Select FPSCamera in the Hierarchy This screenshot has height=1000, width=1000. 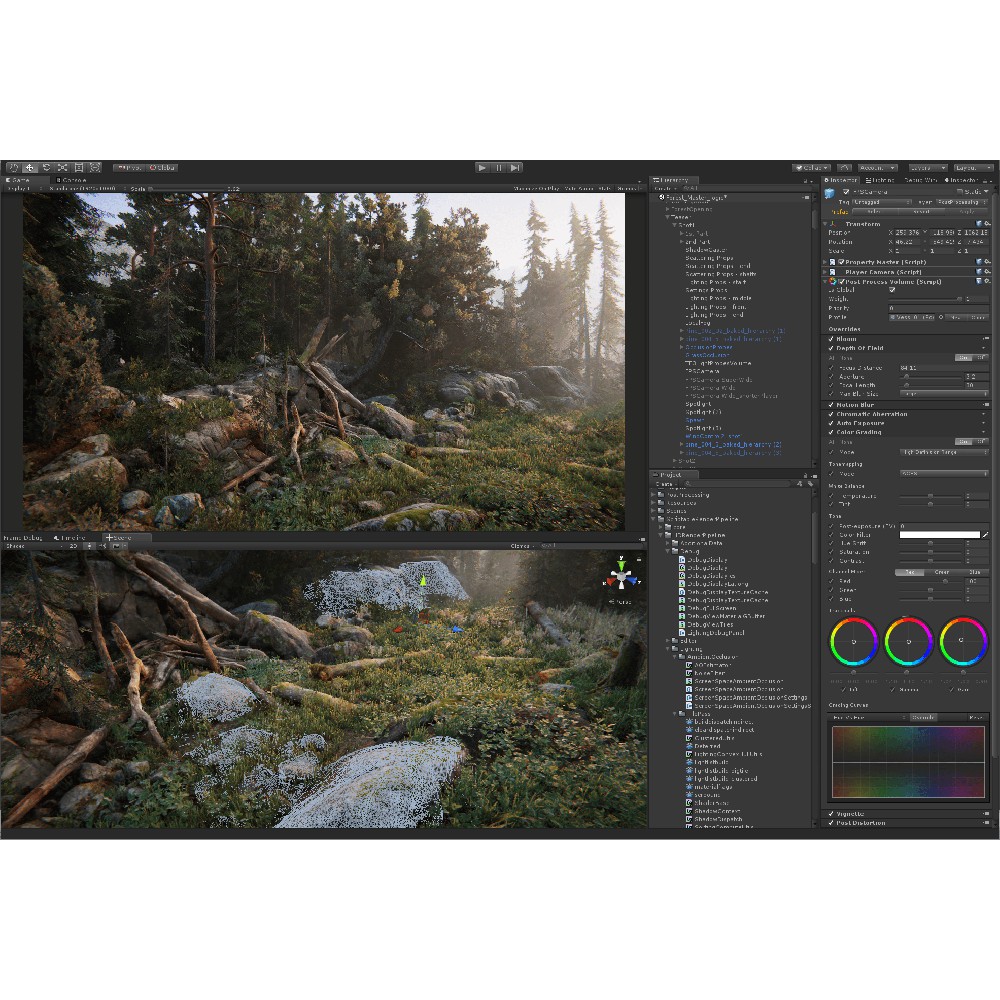[x=702, y=371]
